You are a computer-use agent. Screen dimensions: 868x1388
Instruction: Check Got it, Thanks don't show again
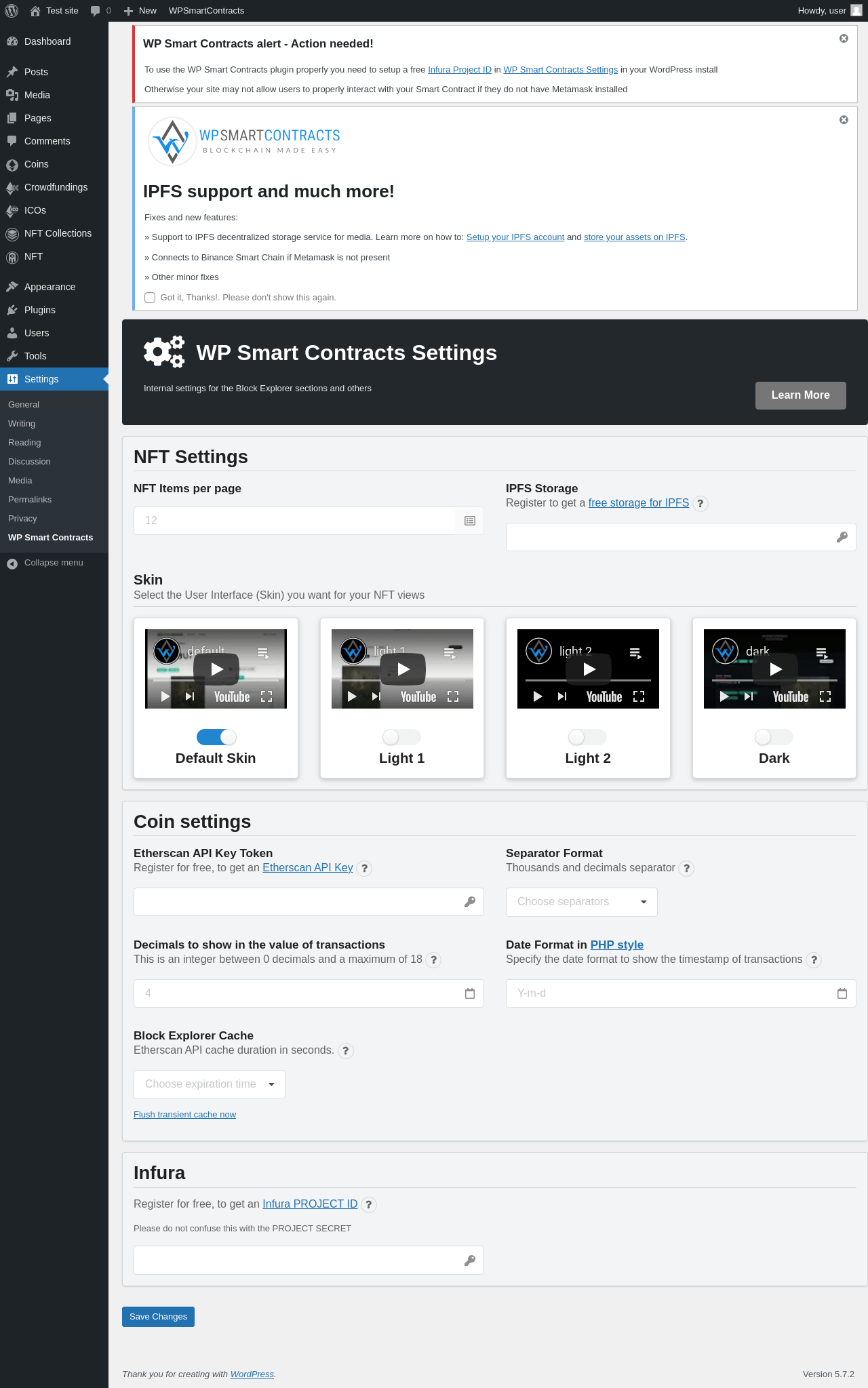(x=150, y=298)
